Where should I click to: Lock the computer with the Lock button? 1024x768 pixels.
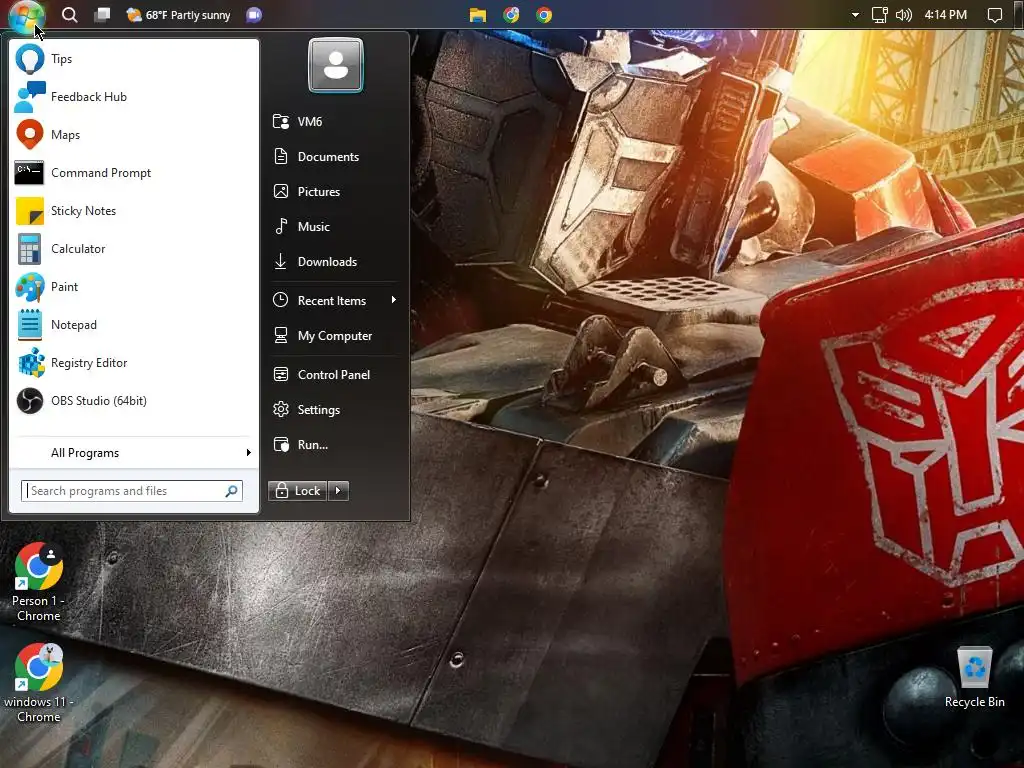point(298,491)
